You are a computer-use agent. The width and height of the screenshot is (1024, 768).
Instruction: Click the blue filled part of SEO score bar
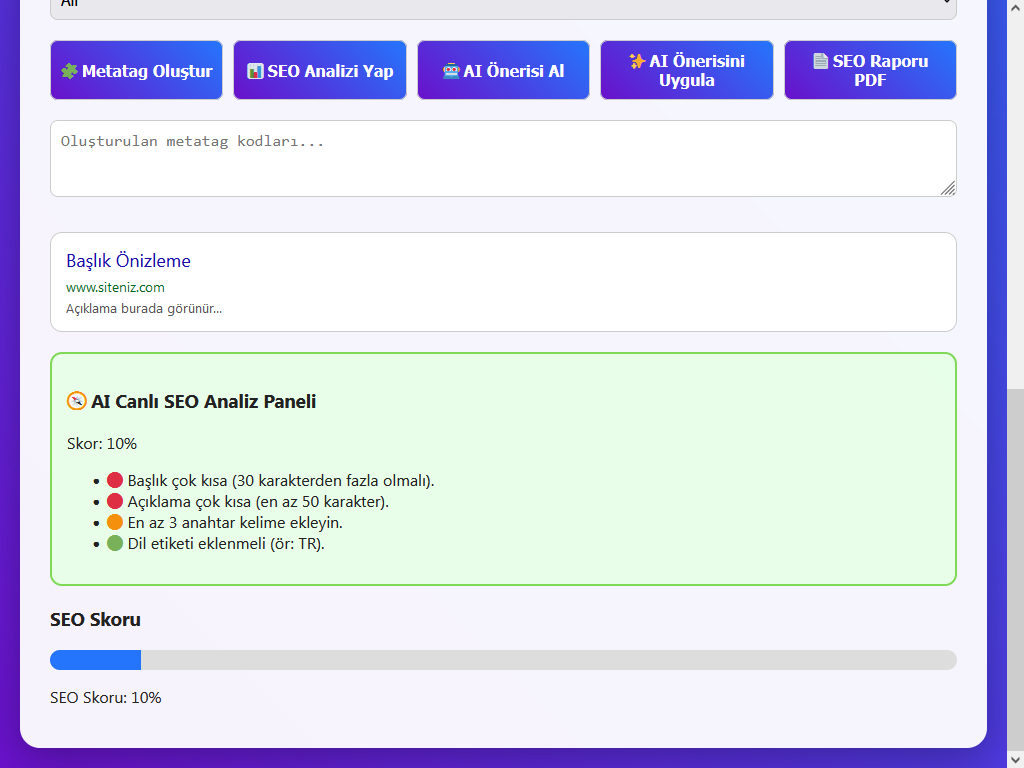(x=95, y=660)
